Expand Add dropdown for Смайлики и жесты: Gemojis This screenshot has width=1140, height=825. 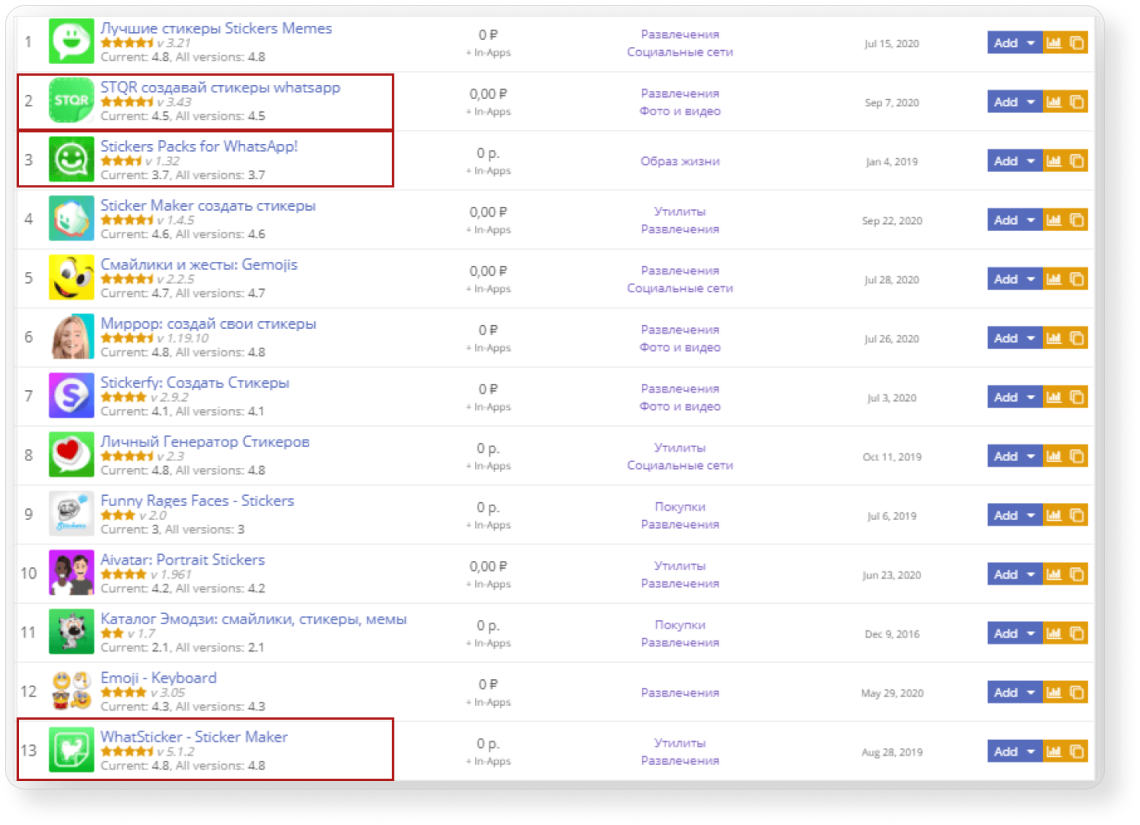(1031, 279)
